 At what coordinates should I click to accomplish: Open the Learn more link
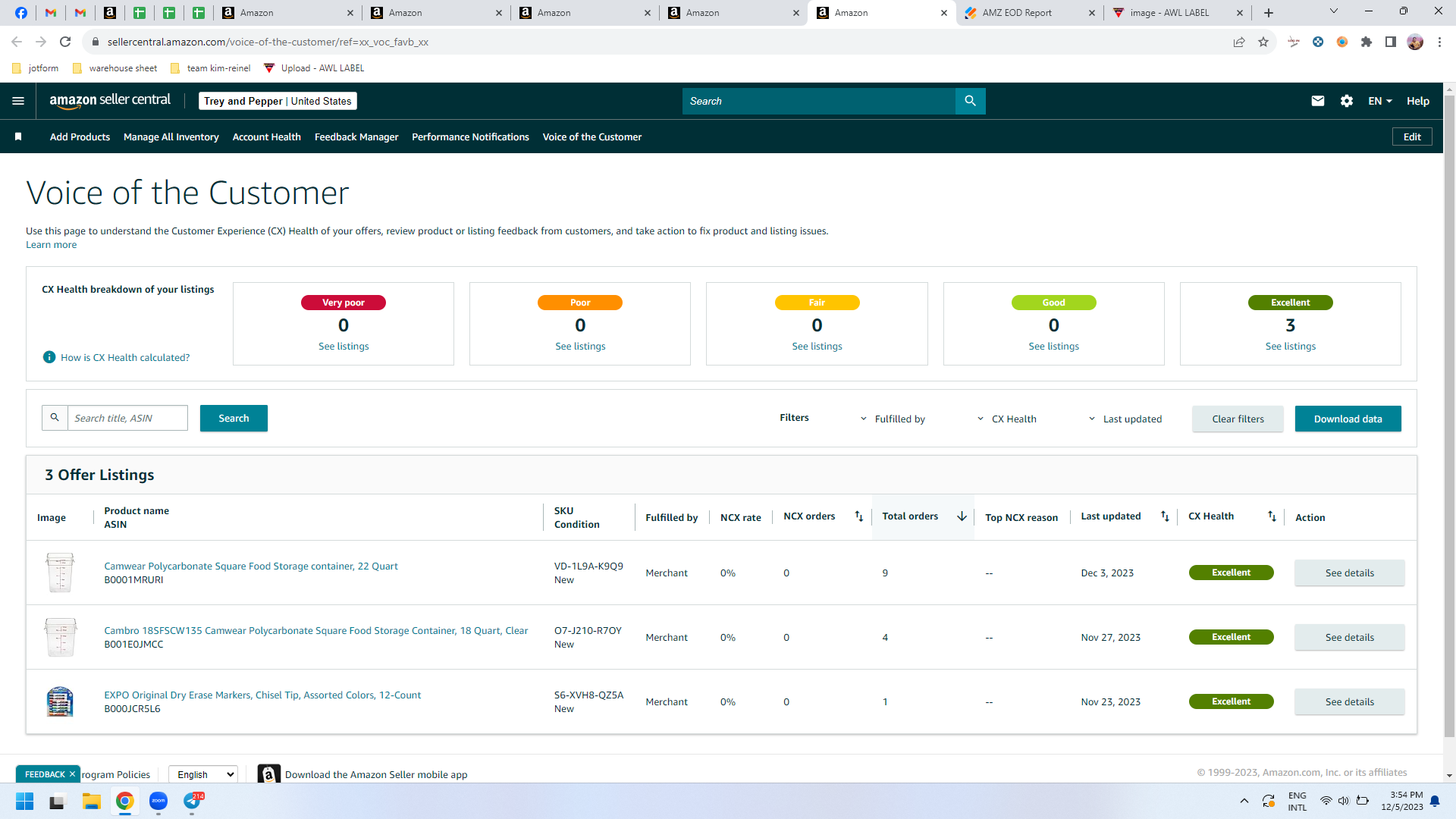tap(51, 244)
